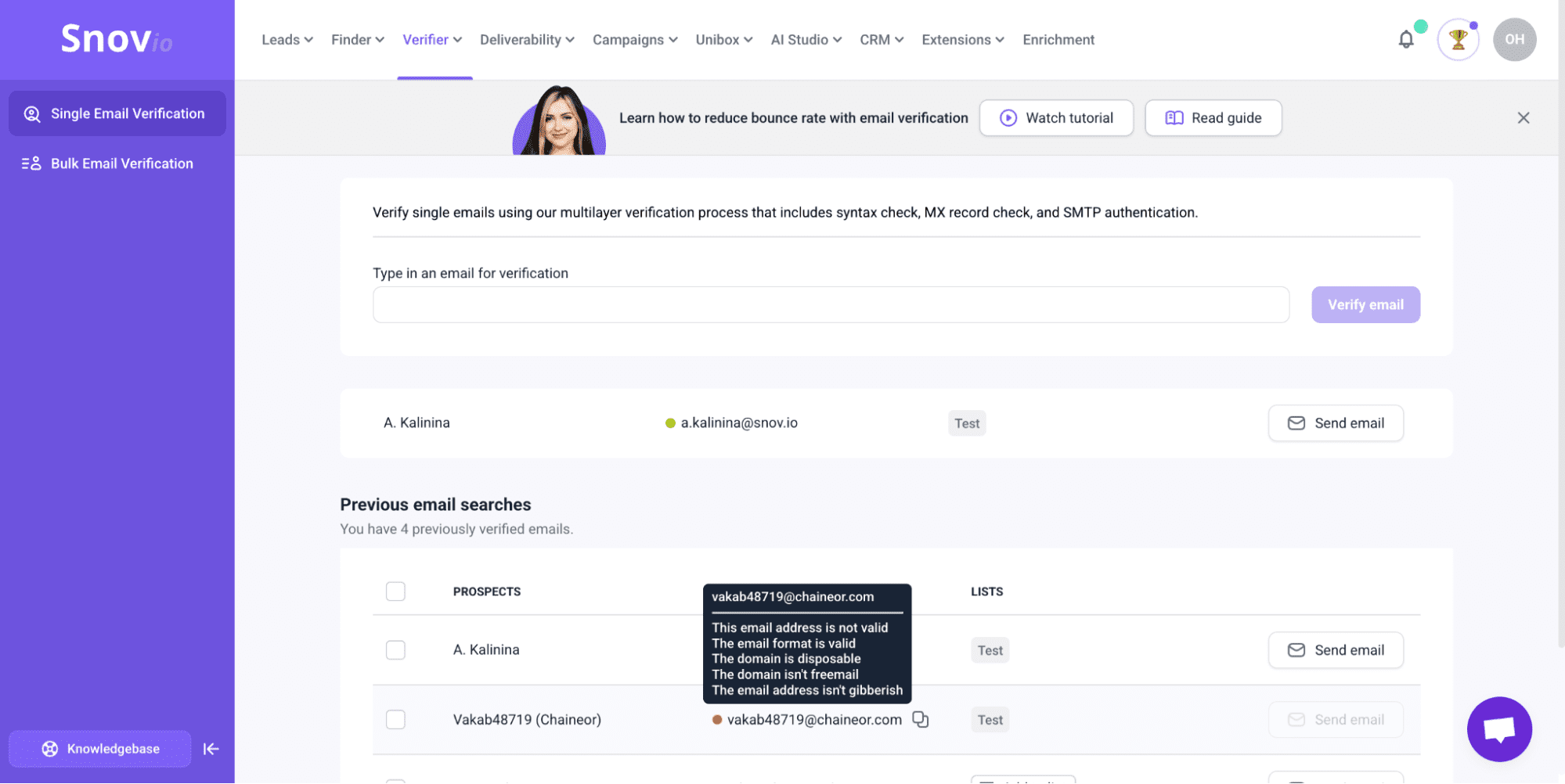Open the OH profile avatar
1565x784 pixels.
(1514, 39)
